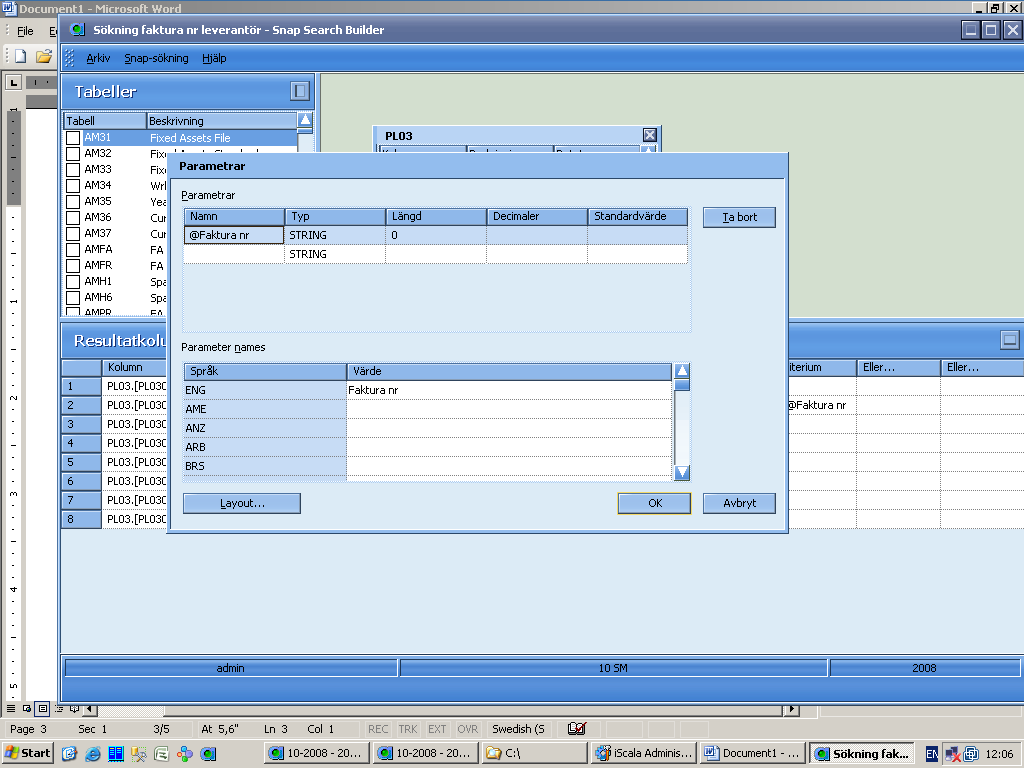The image size is (1024, 768).
Task: Click the AME language value field
Action: pos(509,409)
